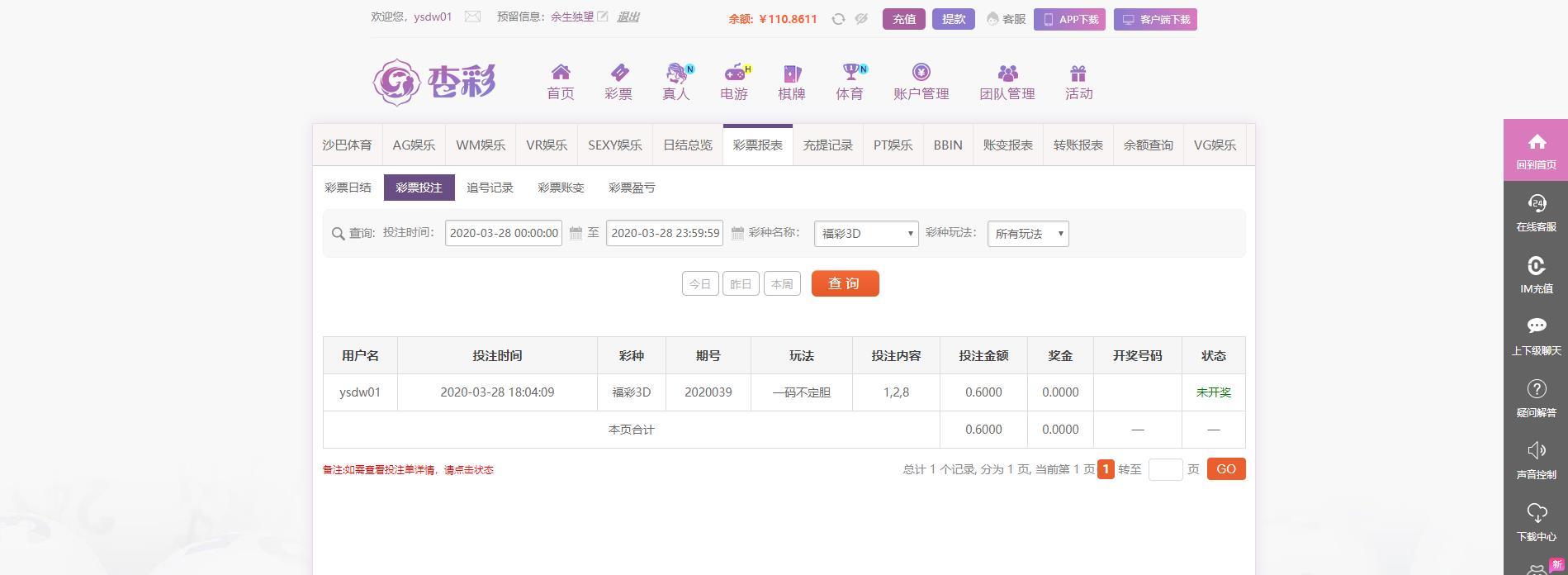The width and height of the screenshot is (1568, 575).
Task: Click 退出 logout link
Action: [628, 17]
